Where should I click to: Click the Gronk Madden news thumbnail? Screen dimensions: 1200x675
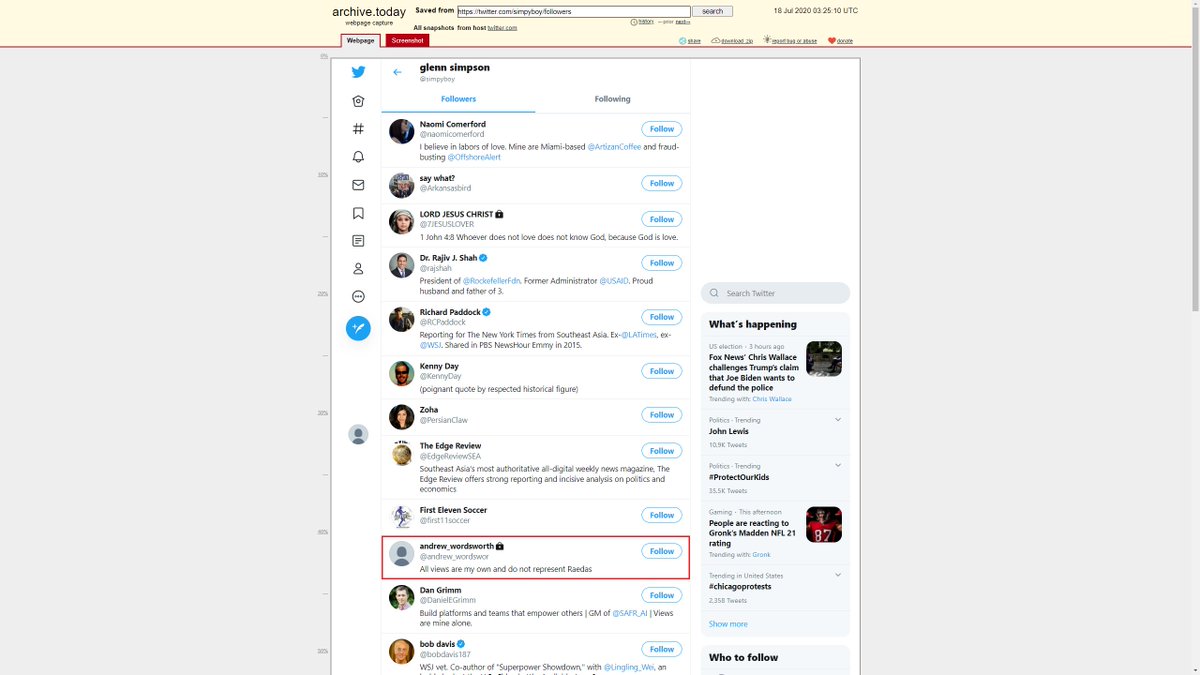pyautogui.click(x=824, y=524)
